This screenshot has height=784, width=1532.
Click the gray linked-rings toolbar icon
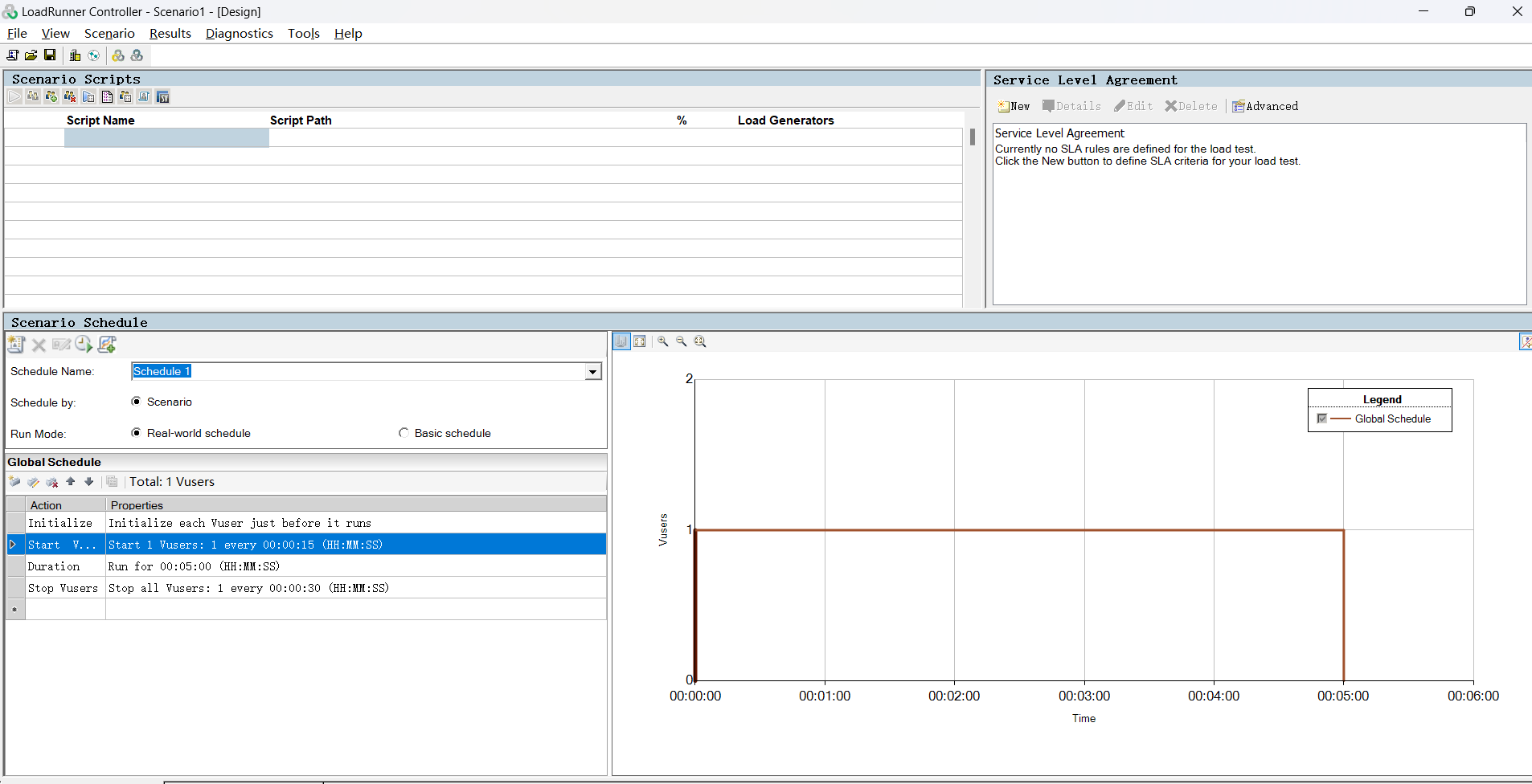point(137,55)
